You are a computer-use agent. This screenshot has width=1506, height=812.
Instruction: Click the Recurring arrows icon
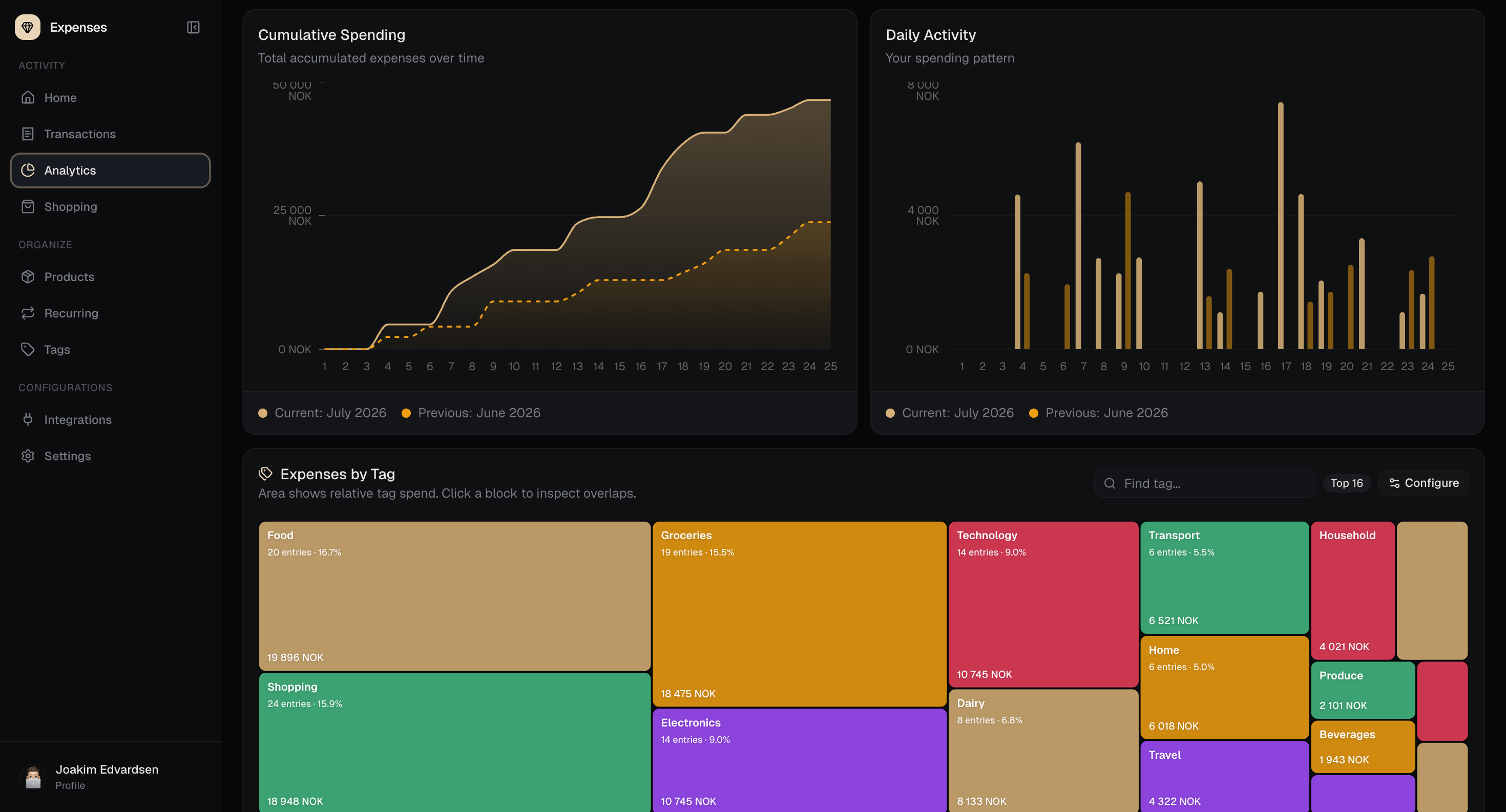click(28, 313)
